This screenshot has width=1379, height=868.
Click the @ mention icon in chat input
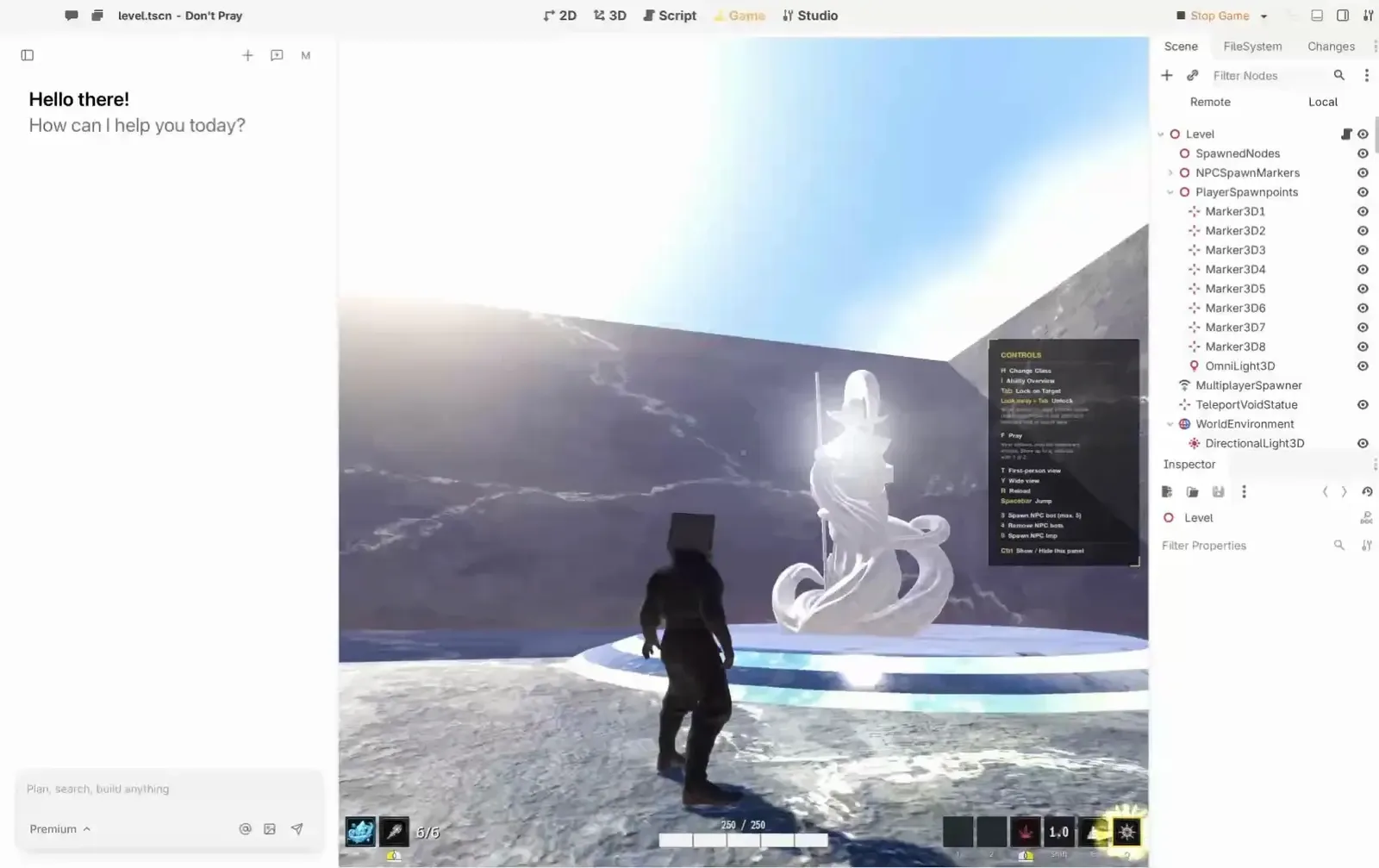pyautogui.click(x=245, y=828)
